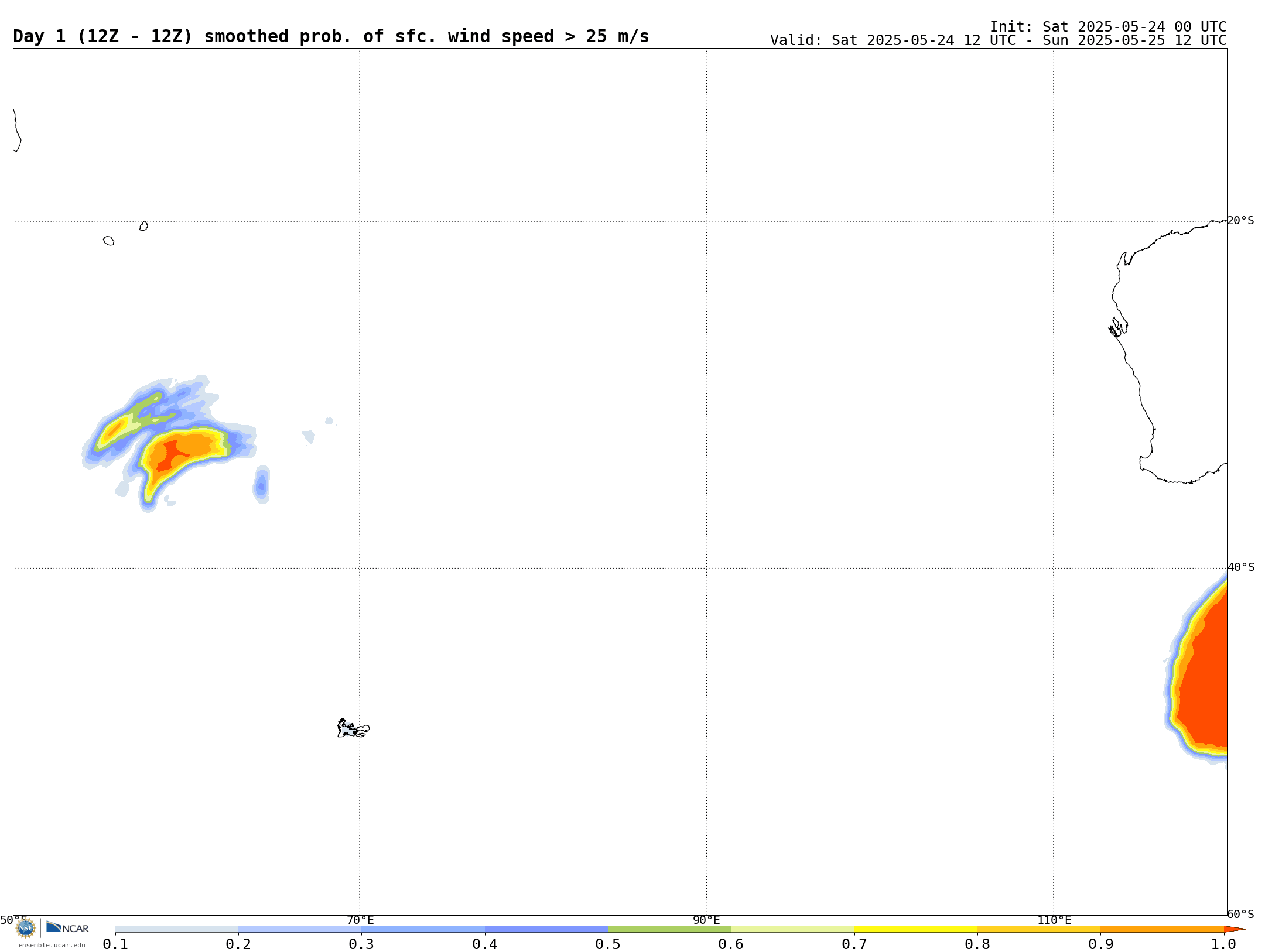Click the colorbar tick label 0.3
Image resolution: width=1265 pixels, height=952 pixels.
click(x=361, y=944)
